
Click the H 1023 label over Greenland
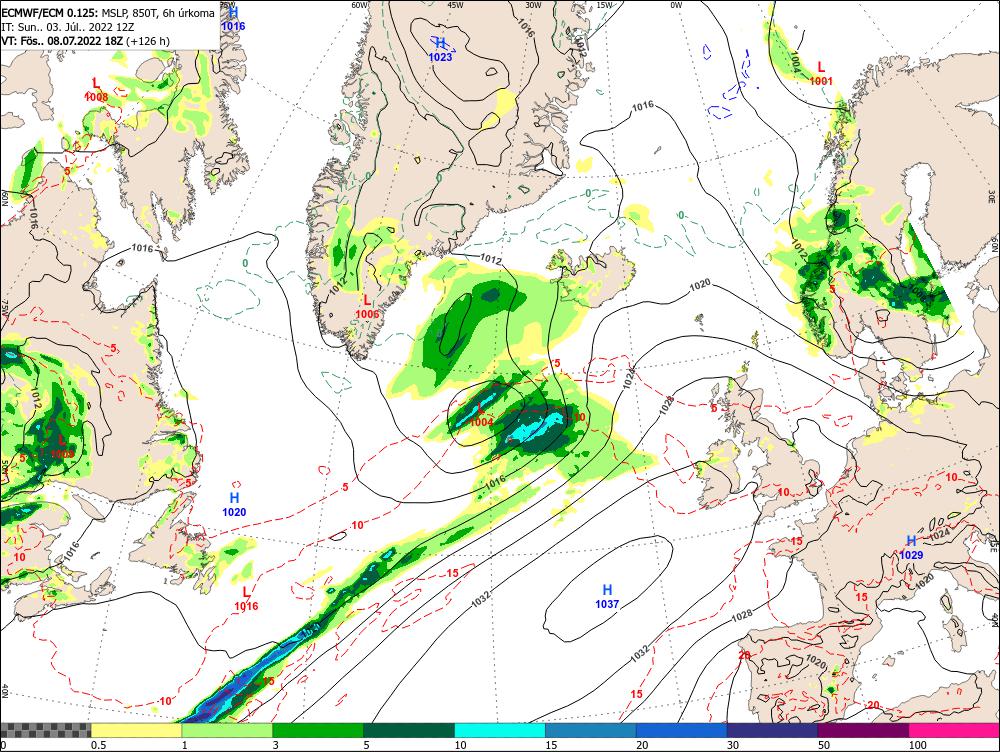click(x=440, y=50)
